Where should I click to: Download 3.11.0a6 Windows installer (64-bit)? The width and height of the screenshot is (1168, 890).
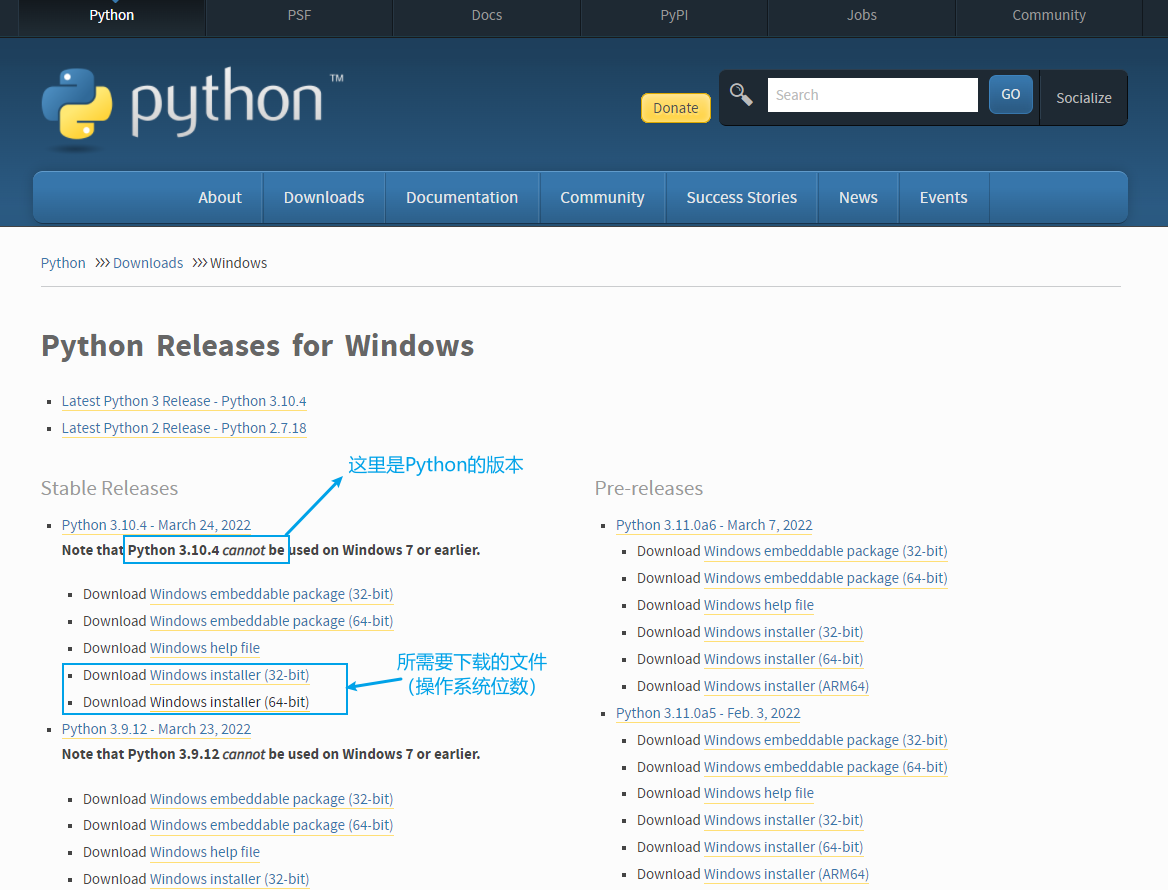coord(784,659)
